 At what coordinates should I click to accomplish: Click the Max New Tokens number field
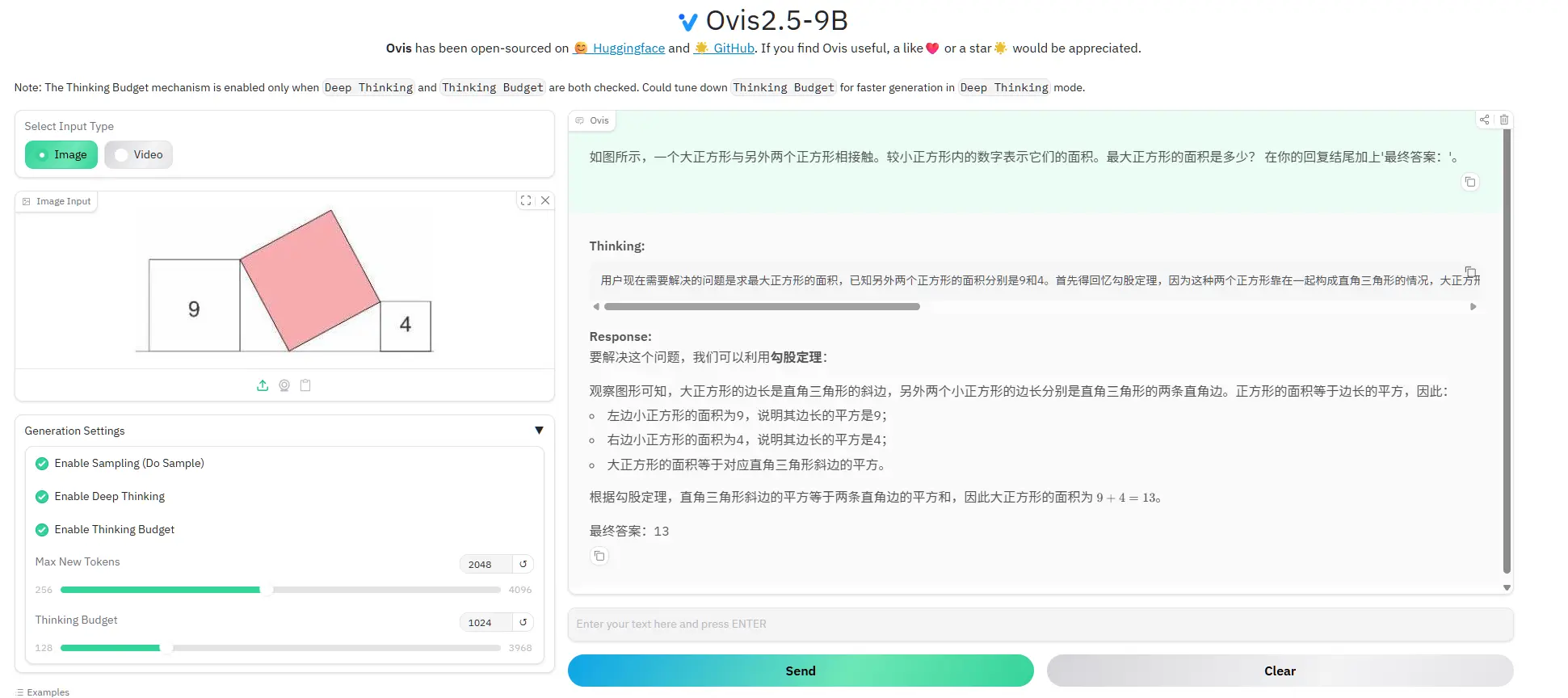point(486,564)
